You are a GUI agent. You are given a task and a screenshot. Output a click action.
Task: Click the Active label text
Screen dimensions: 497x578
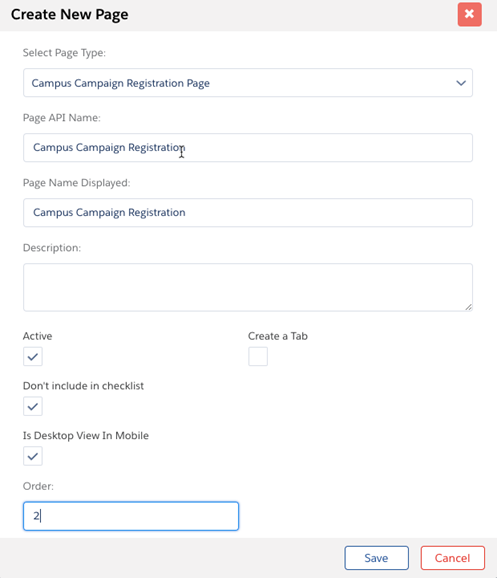coord(38,336)
